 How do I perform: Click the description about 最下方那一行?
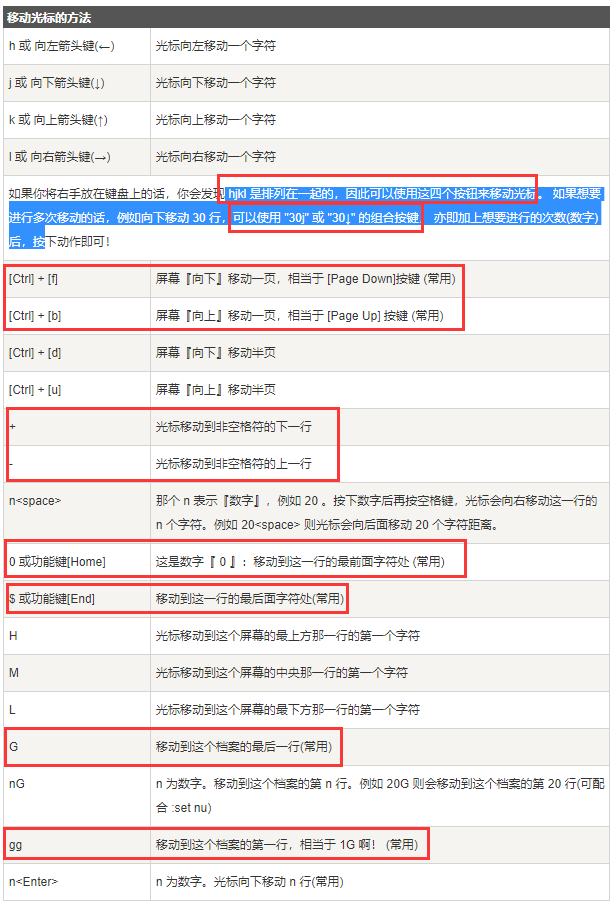(287, 710)
